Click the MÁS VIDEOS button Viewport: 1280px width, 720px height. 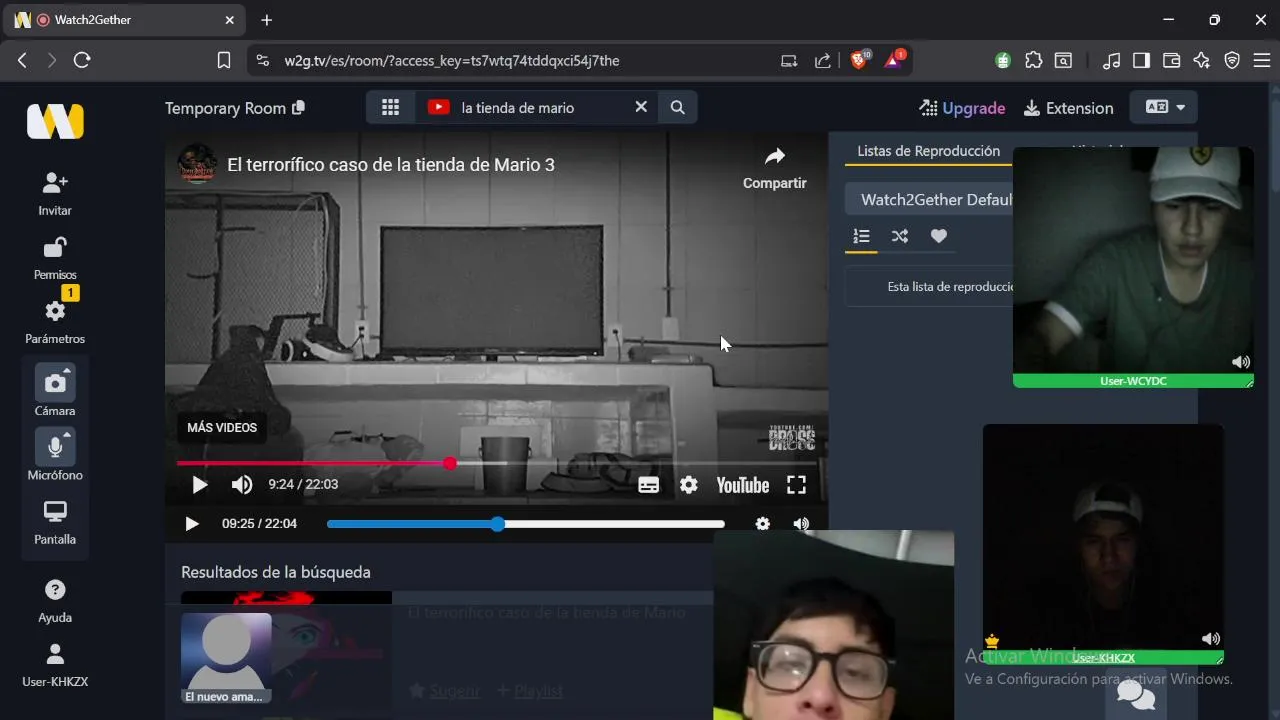coord(222,427)
